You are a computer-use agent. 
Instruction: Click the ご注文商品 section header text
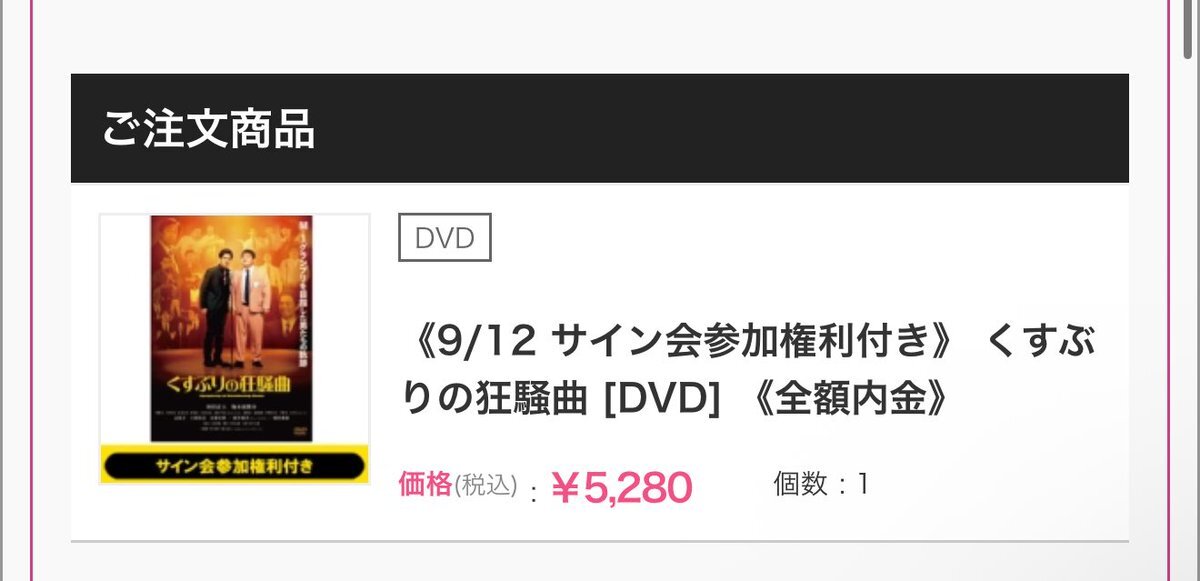[x=208, y=130]
